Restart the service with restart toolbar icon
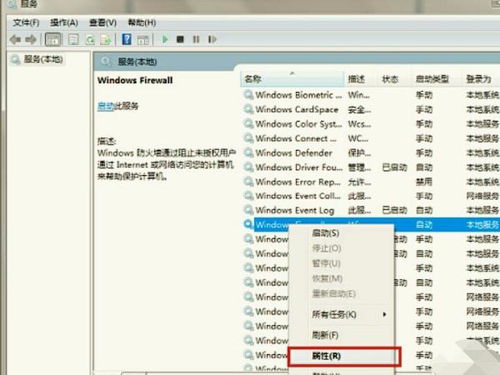500x375 pixels. (212, 40)
